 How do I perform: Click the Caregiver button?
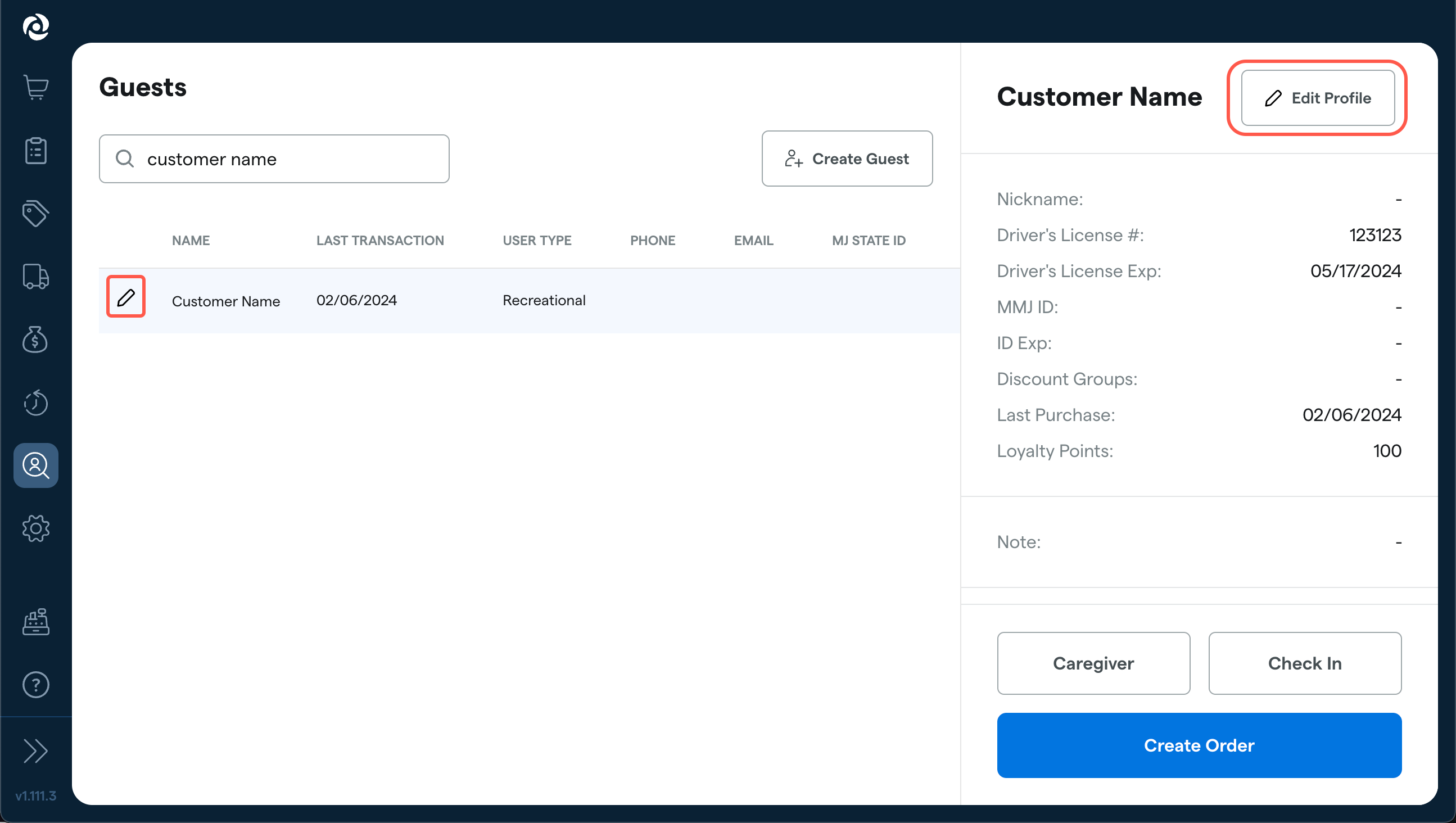[1093, 663]
